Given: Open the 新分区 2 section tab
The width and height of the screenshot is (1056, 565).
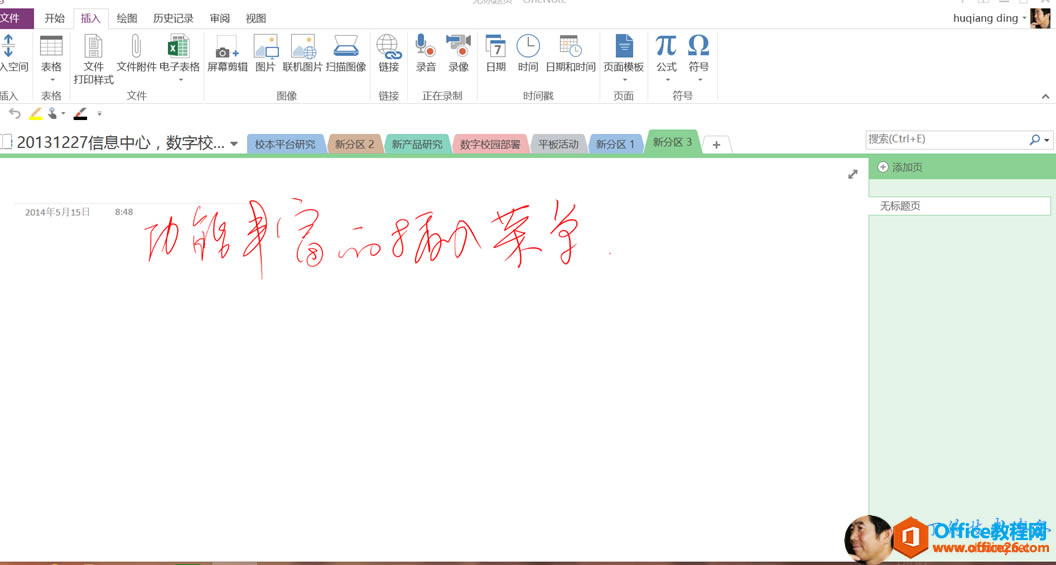Looking at the screenshot, I should 354,144.
